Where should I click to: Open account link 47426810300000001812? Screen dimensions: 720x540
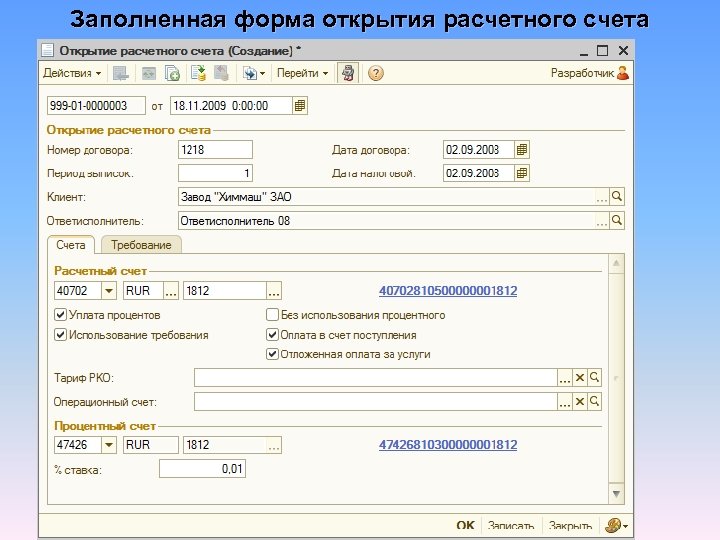448,445
